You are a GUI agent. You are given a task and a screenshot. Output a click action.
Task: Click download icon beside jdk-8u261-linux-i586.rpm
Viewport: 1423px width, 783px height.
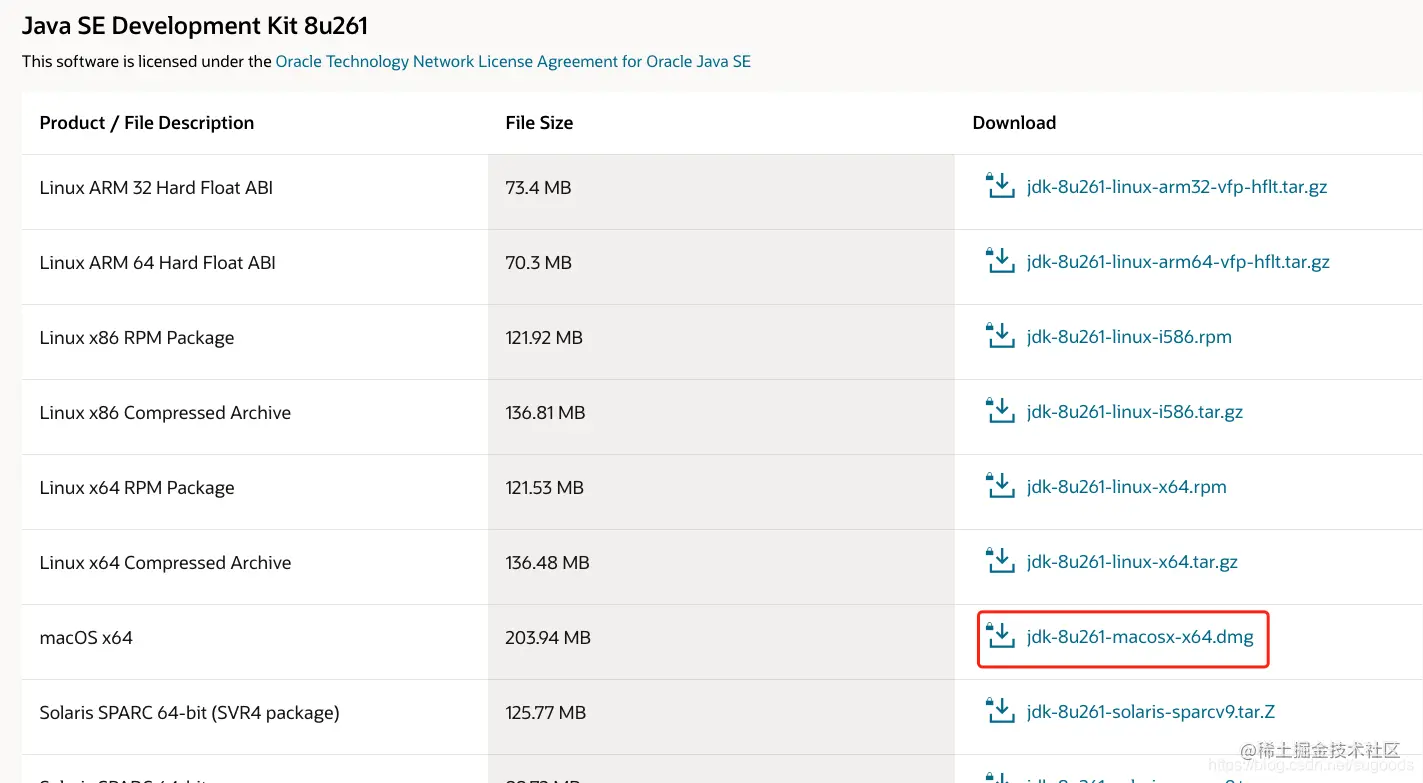click(1000, 336)
